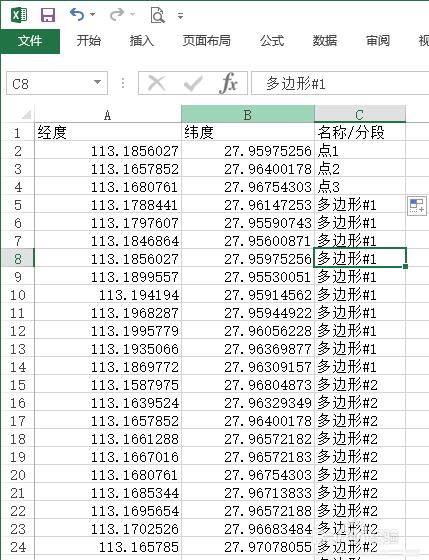429x560 pixels.
Task: Undo the last action
Action: (77, 15)
